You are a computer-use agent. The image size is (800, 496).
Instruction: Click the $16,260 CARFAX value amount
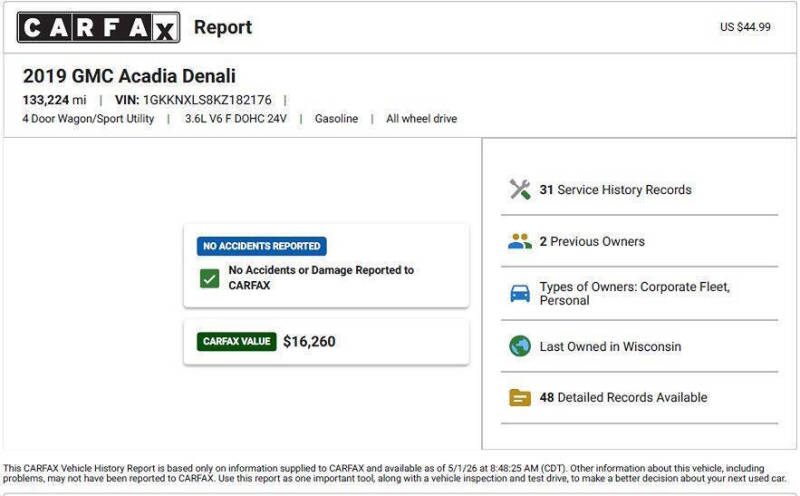(x=309, y=341)
